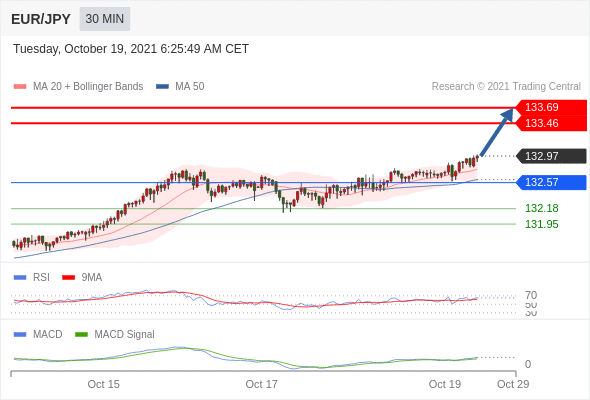Click the 30 MIN timeframe button
Image resolution: width=590 pixels, height=400 pixels.
pos(105,19)
